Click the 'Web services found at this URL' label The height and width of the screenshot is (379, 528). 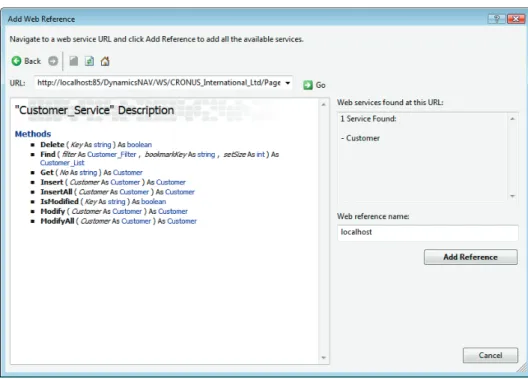coord(390,102)
